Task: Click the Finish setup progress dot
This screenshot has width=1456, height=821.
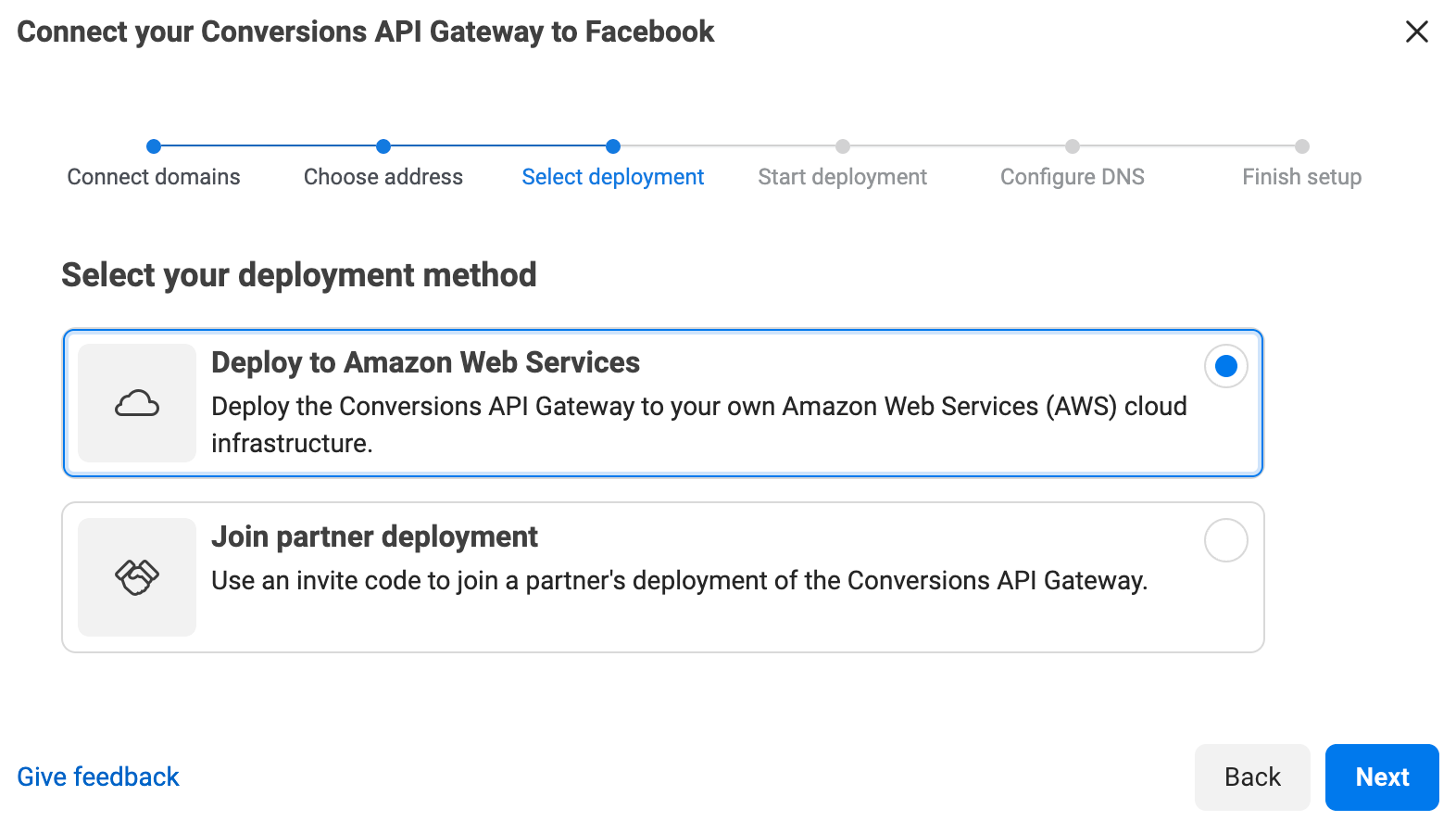Action: coord(1302,146)
